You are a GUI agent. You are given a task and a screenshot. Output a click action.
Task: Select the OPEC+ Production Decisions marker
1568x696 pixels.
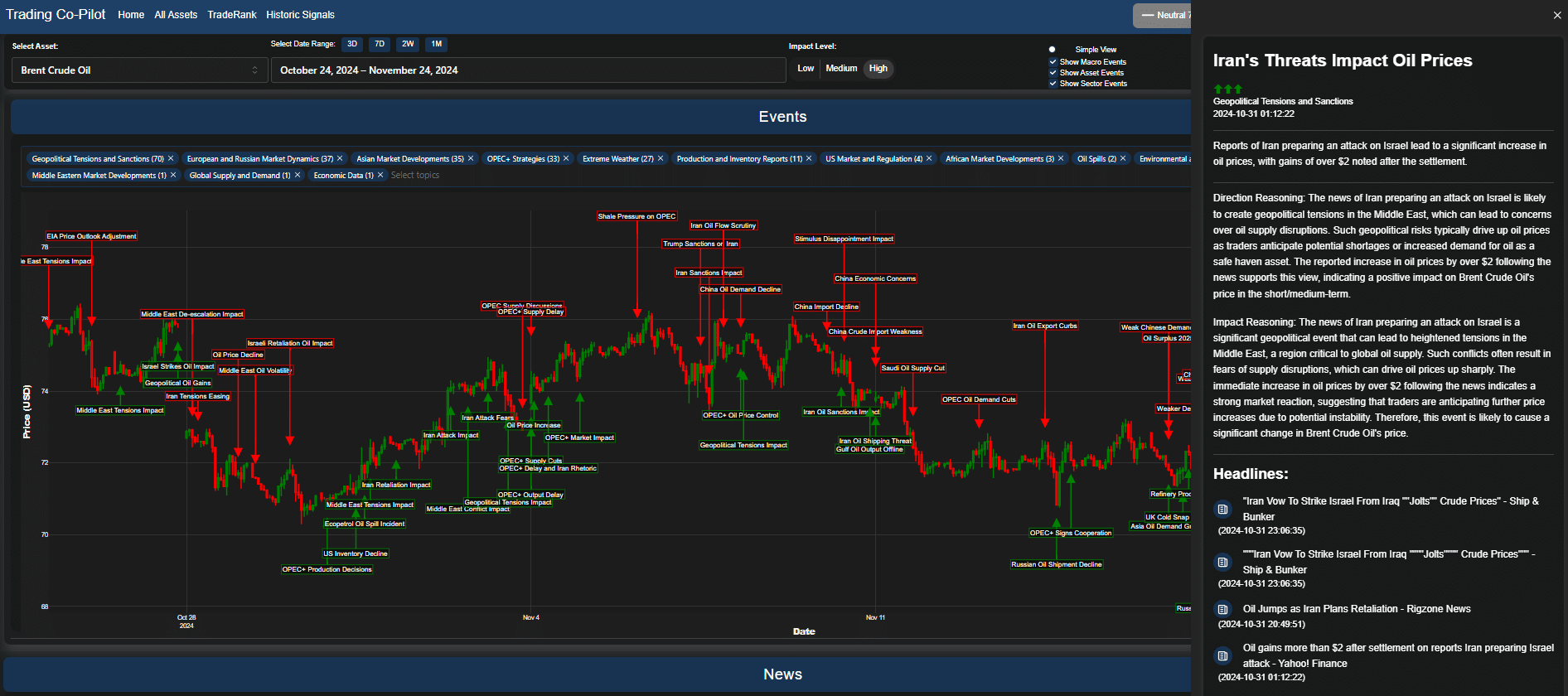coord(327,569)
